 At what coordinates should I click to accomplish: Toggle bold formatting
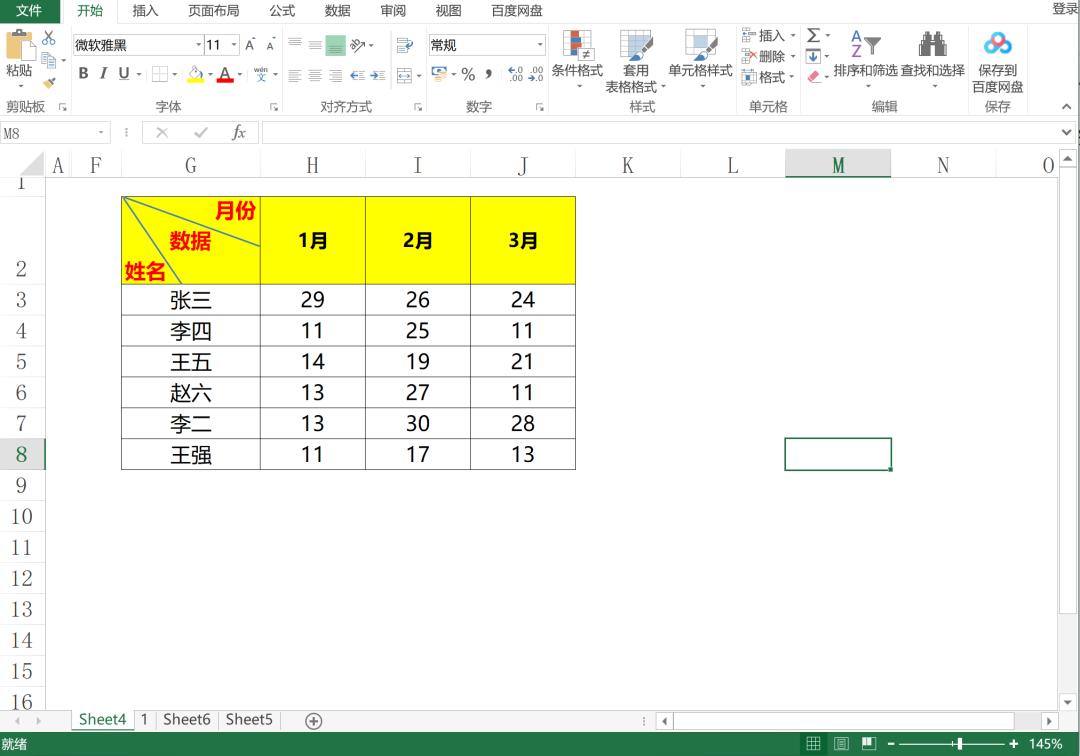tap(83, 74)
